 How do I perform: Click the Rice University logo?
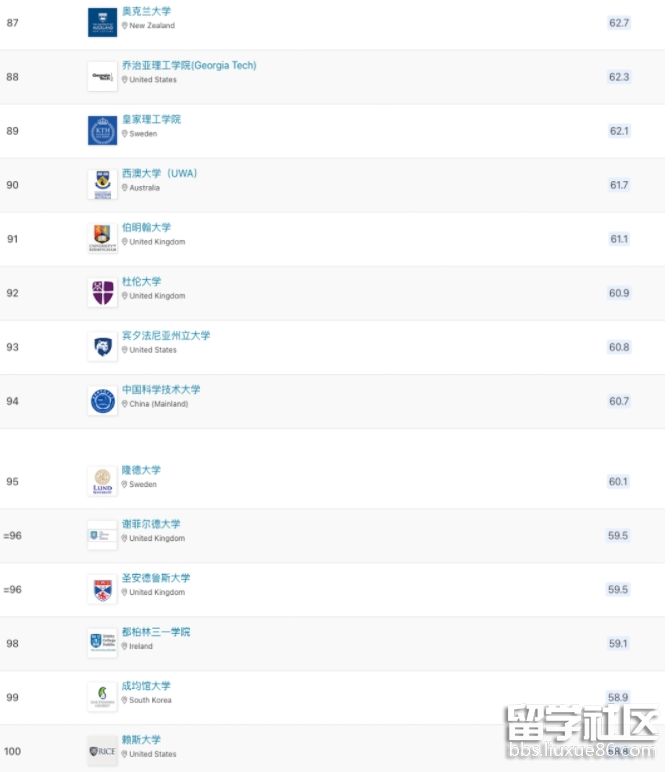pyautogui.click(x=102, y=751)
